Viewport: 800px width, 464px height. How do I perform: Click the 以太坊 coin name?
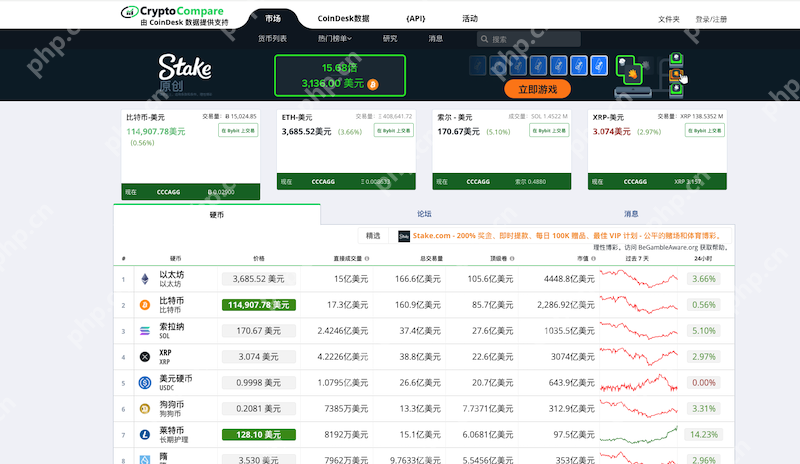171,275
